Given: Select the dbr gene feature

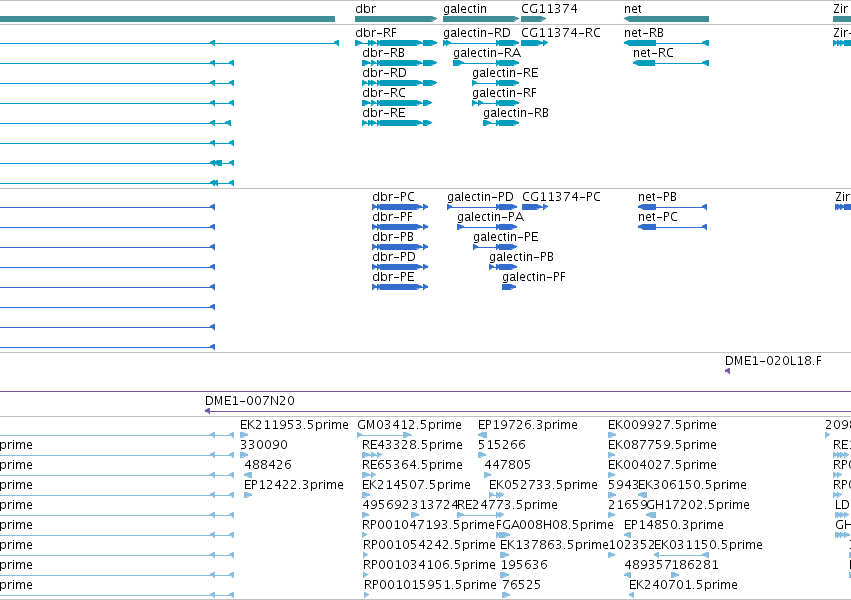Looking at the screenshot, I should [396, 19].
